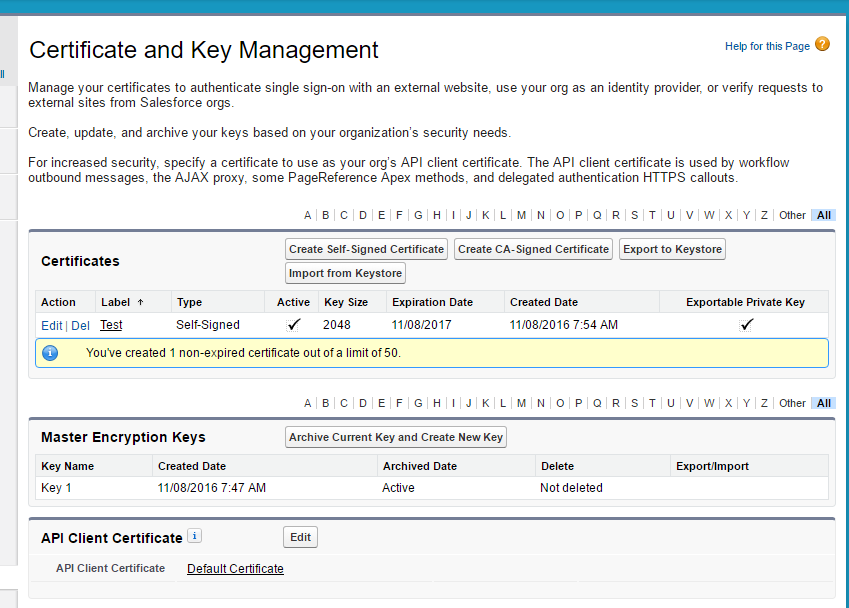Select All filter above Master Encryption Keys

[x=823, y=403]
